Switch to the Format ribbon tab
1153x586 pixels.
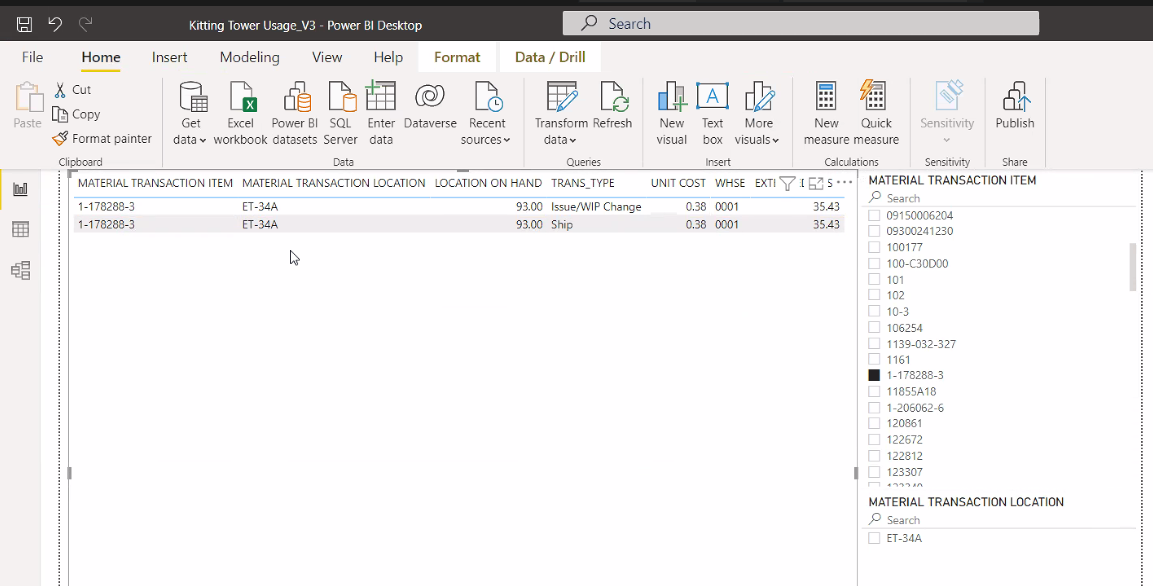[x=457, y=57]
